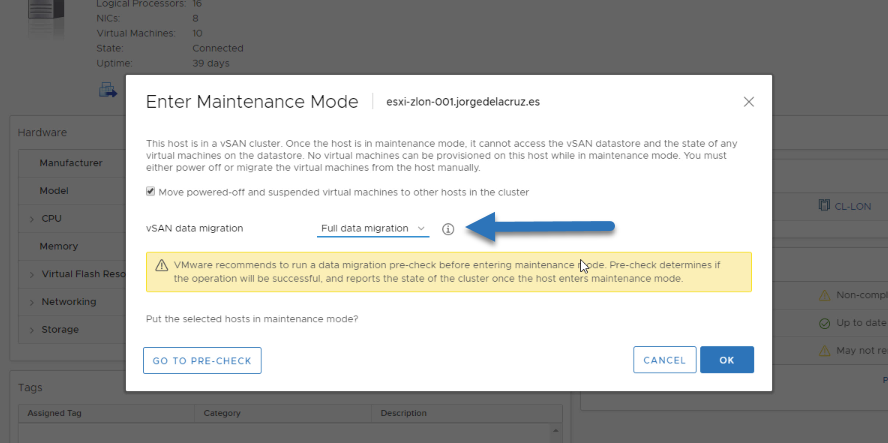The image size is (888, 443).
Task: Click the Up to date green check icon
Action: (x=825, y=323)
